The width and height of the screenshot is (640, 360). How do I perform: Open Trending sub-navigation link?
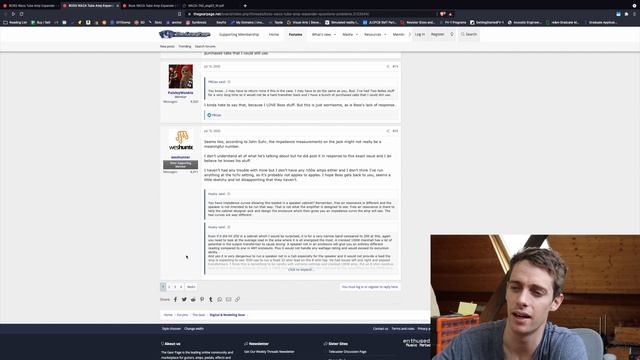(x=184, y=47)
